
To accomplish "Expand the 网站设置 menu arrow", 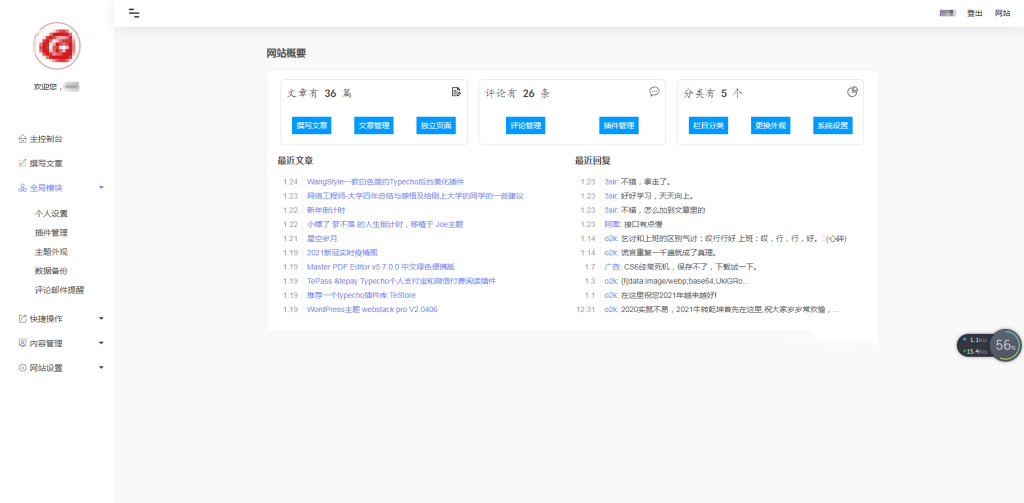I will (101, 368).
